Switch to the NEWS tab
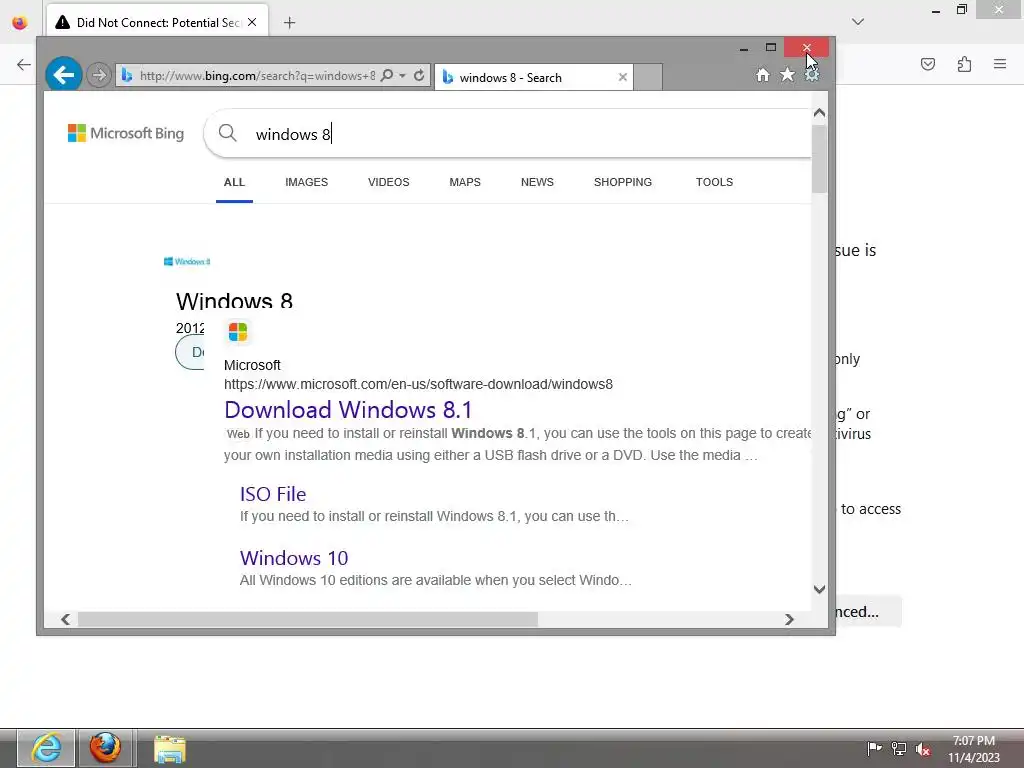1024x768 pixels. (537, 182)
